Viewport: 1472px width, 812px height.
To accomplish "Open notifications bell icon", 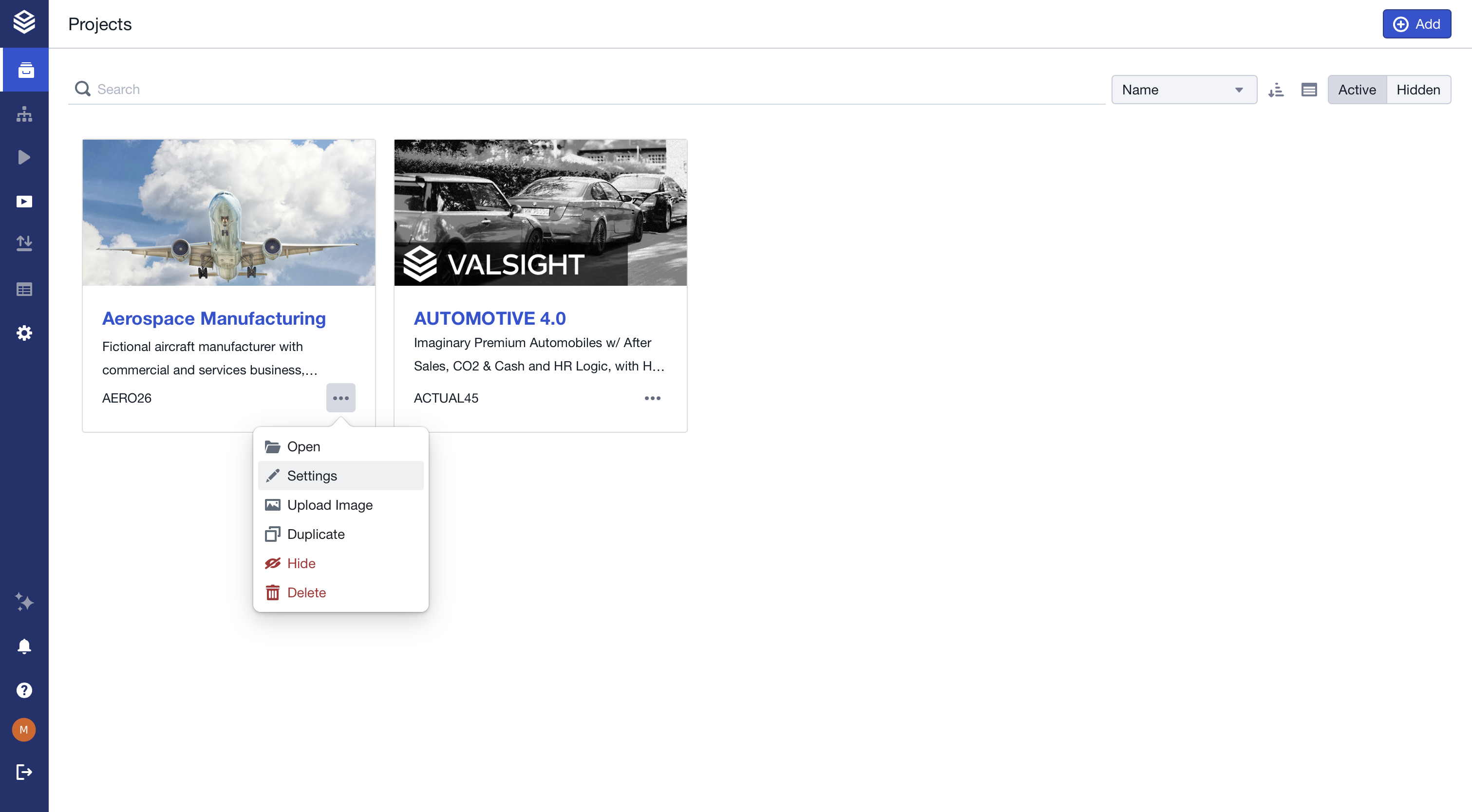I will [24, 646].
